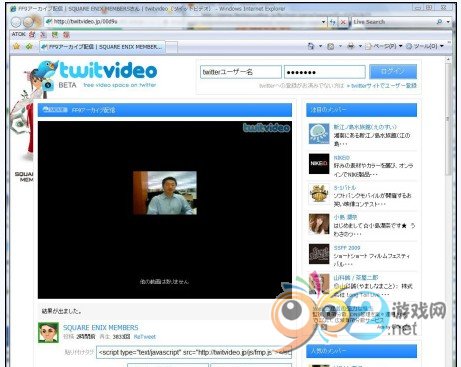Click the IE Forward navigation button
This screenshot has height=367, width=461.
point(29,22)
